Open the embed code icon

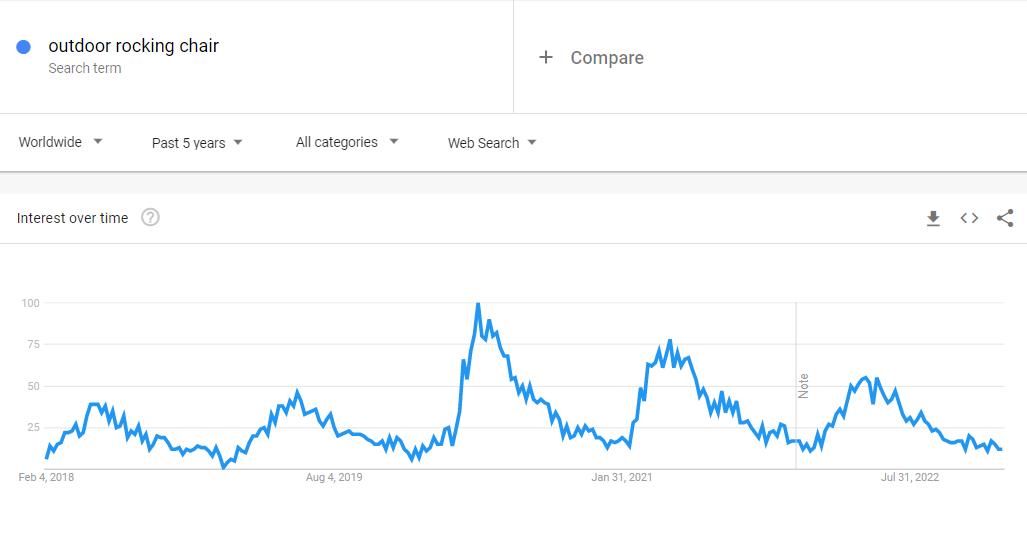pos(969,218)
